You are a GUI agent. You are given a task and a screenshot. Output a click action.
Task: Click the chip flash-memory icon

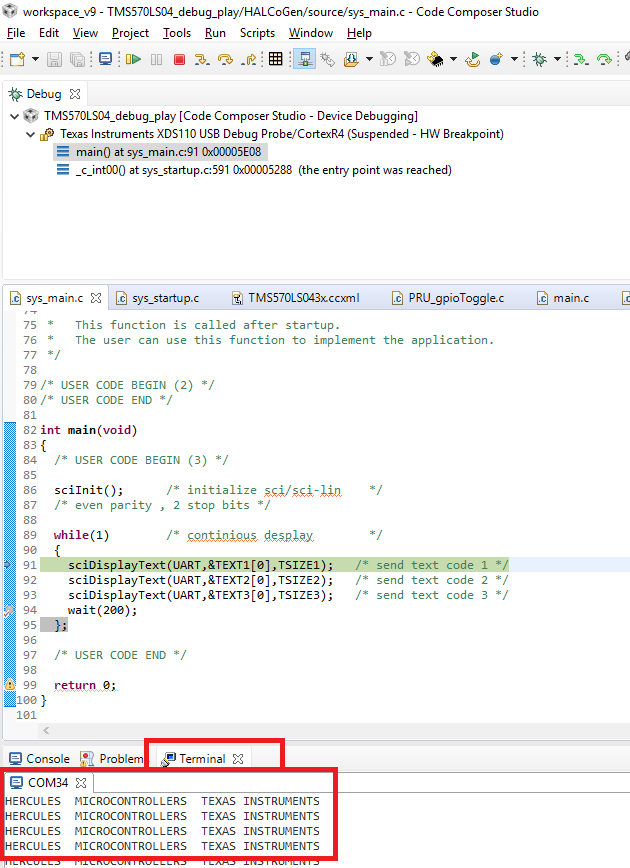click(x=436, y=59)
